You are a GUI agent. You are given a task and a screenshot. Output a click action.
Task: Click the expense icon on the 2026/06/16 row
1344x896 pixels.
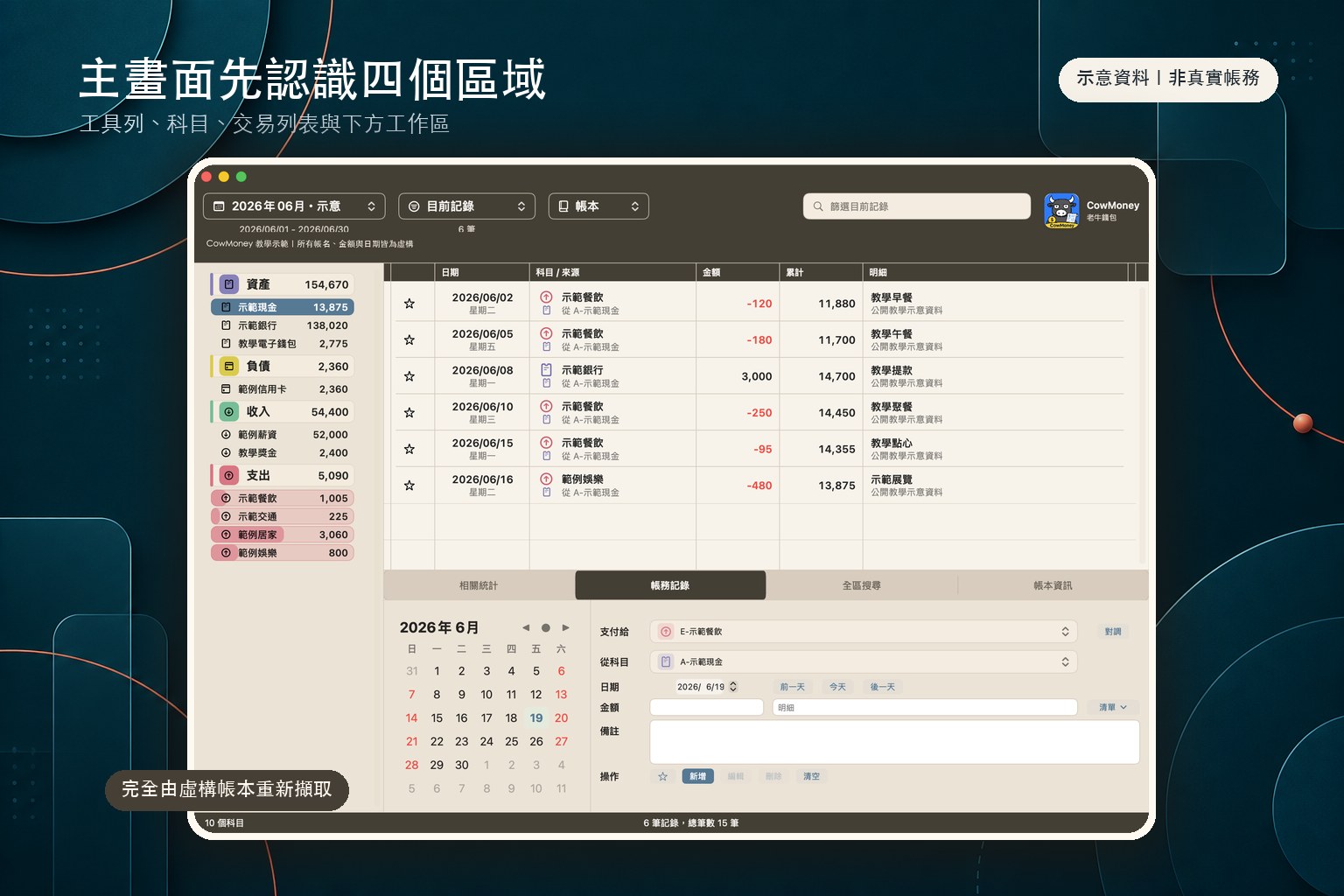coord(546,479)
